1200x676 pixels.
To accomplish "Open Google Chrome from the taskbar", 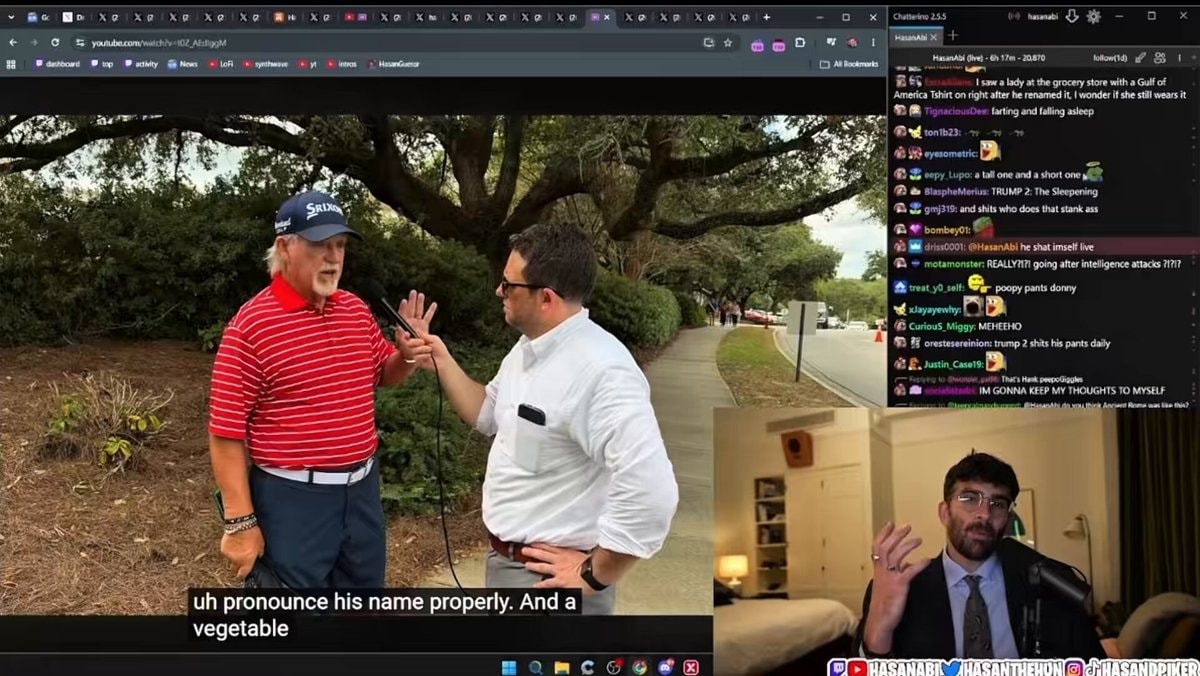I will coord(639,667).
